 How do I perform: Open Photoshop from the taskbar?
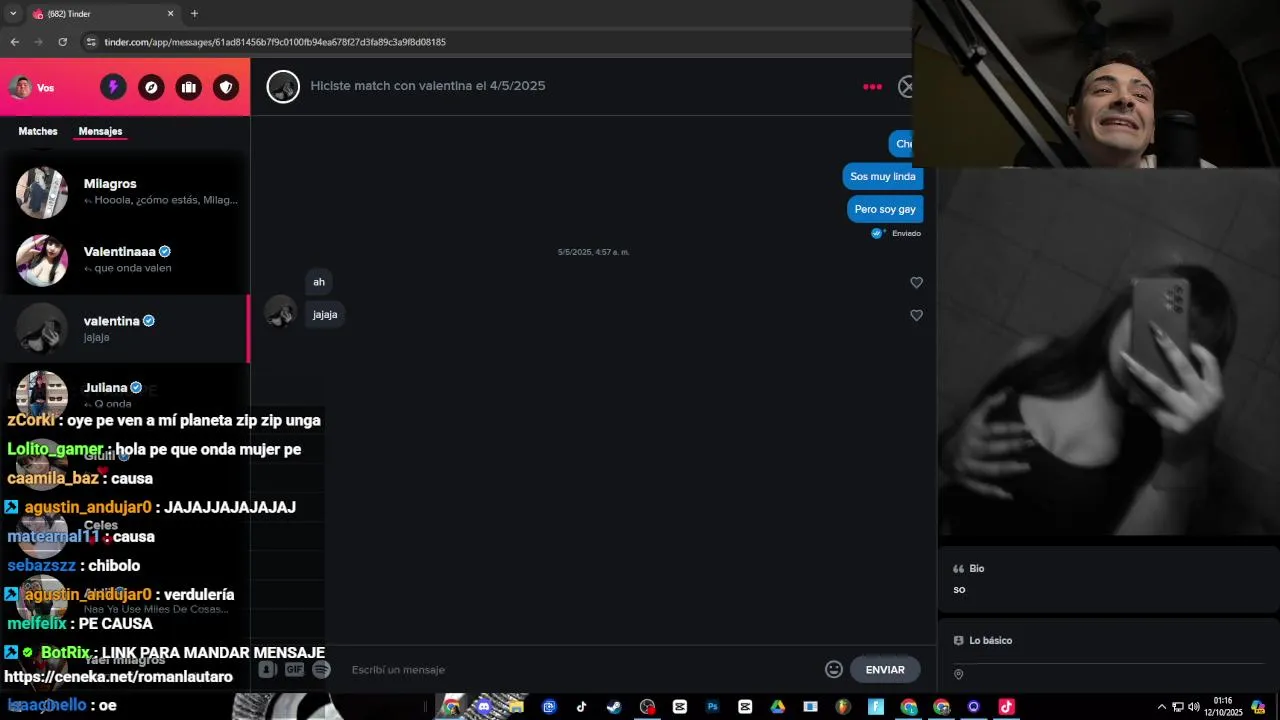[712, 706]
